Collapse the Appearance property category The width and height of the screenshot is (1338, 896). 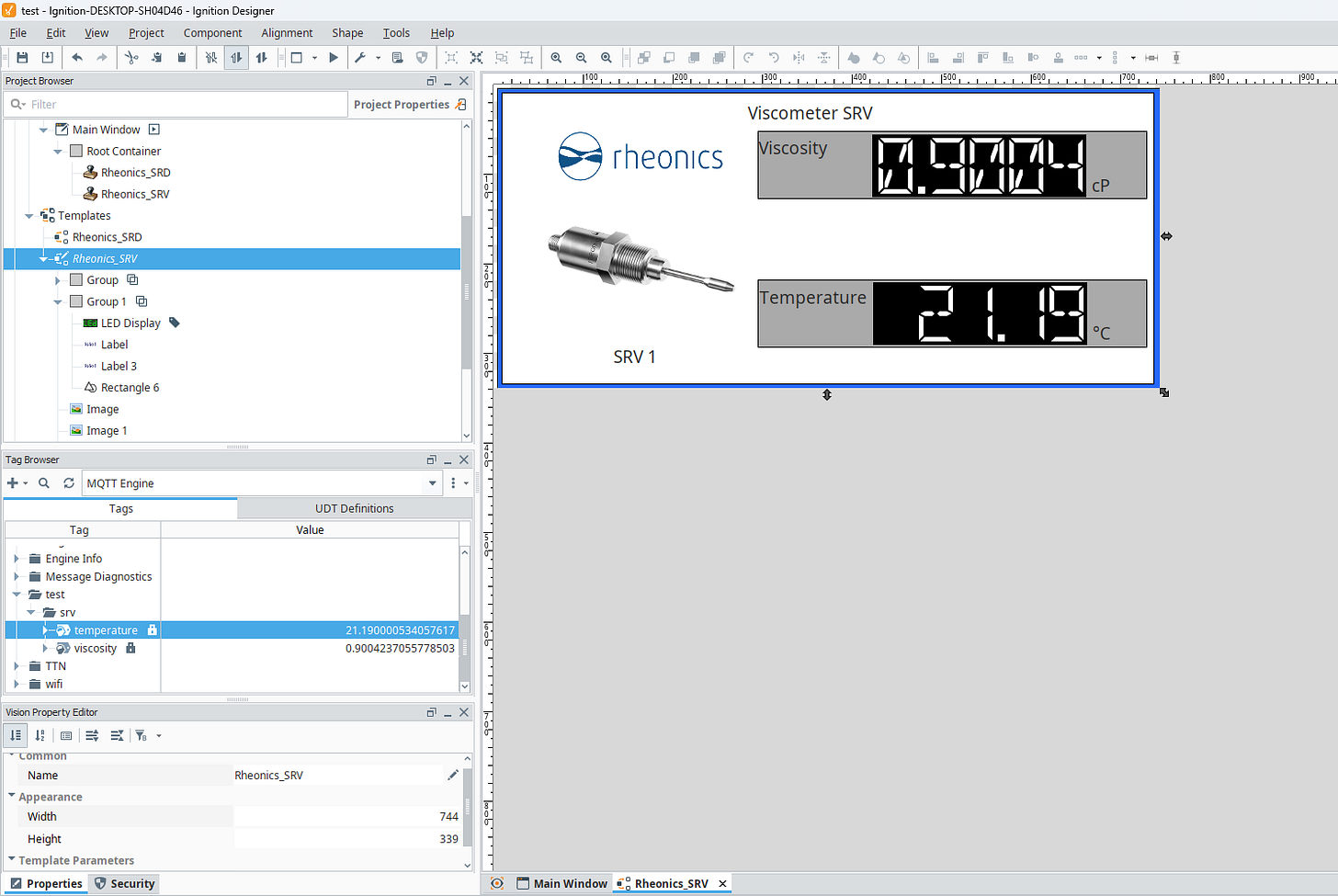[12, 796]
